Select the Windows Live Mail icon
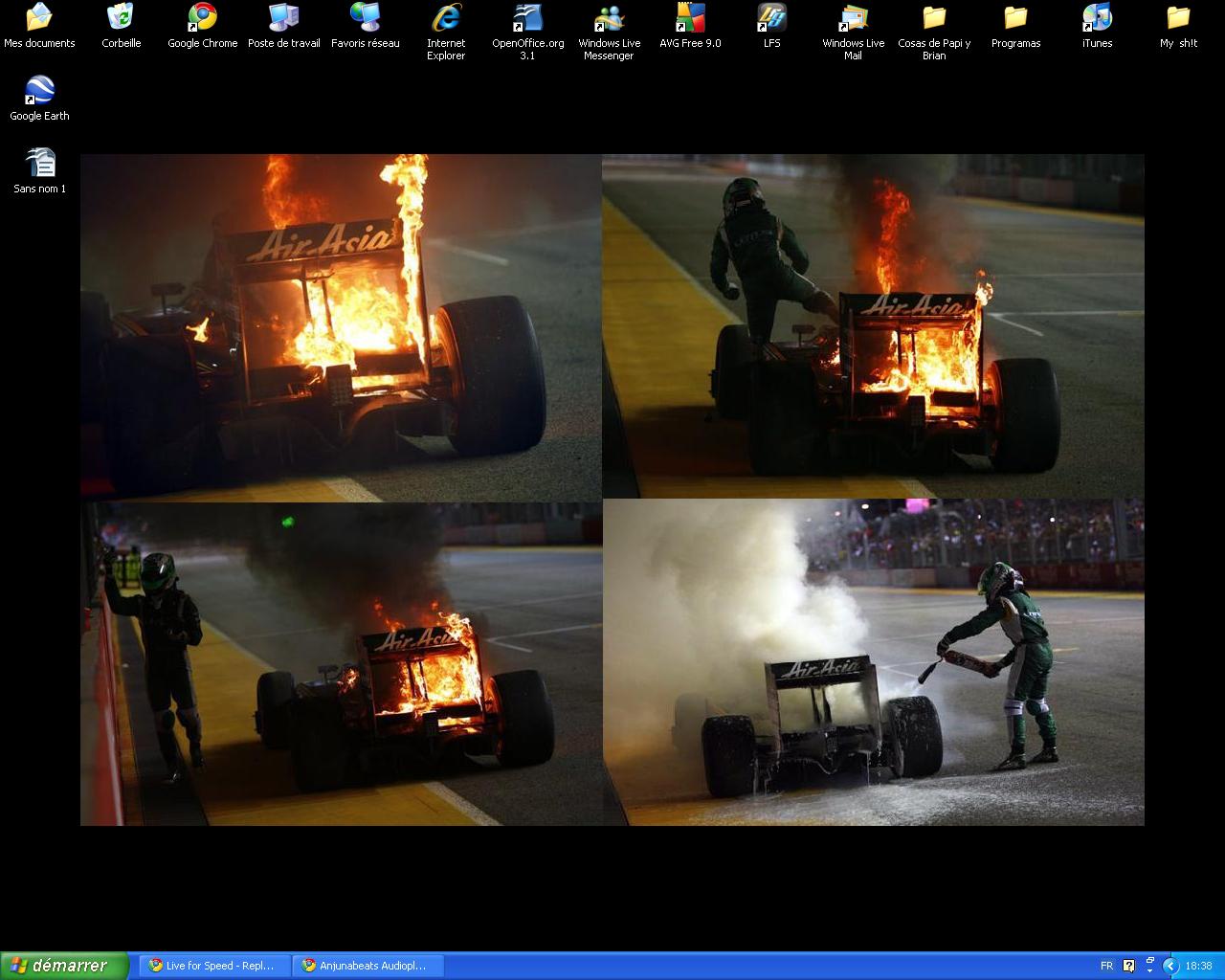 pyautogui.click(x=853, y=32)
